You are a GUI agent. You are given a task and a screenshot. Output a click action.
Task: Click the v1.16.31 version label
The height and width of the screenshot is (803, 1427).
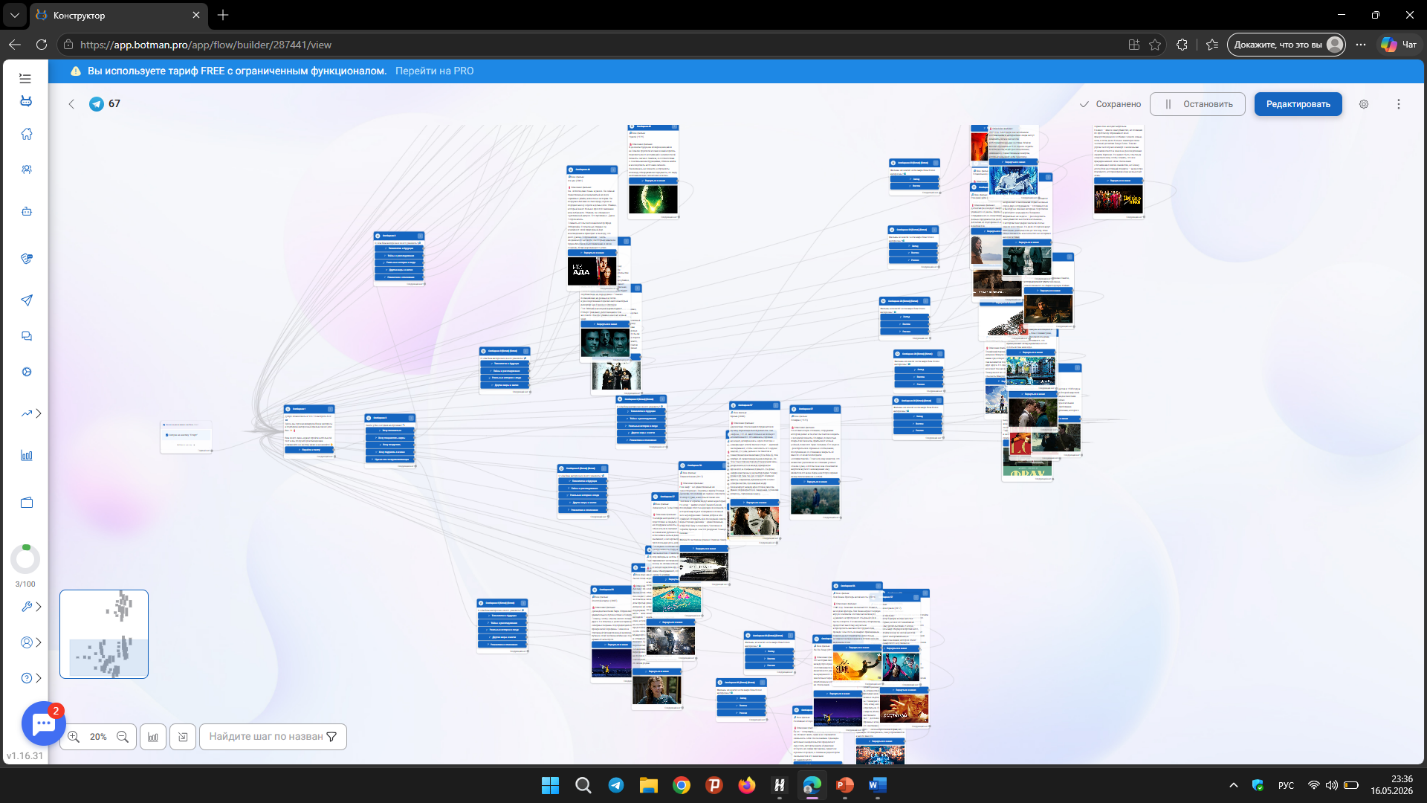click(25, 756)
